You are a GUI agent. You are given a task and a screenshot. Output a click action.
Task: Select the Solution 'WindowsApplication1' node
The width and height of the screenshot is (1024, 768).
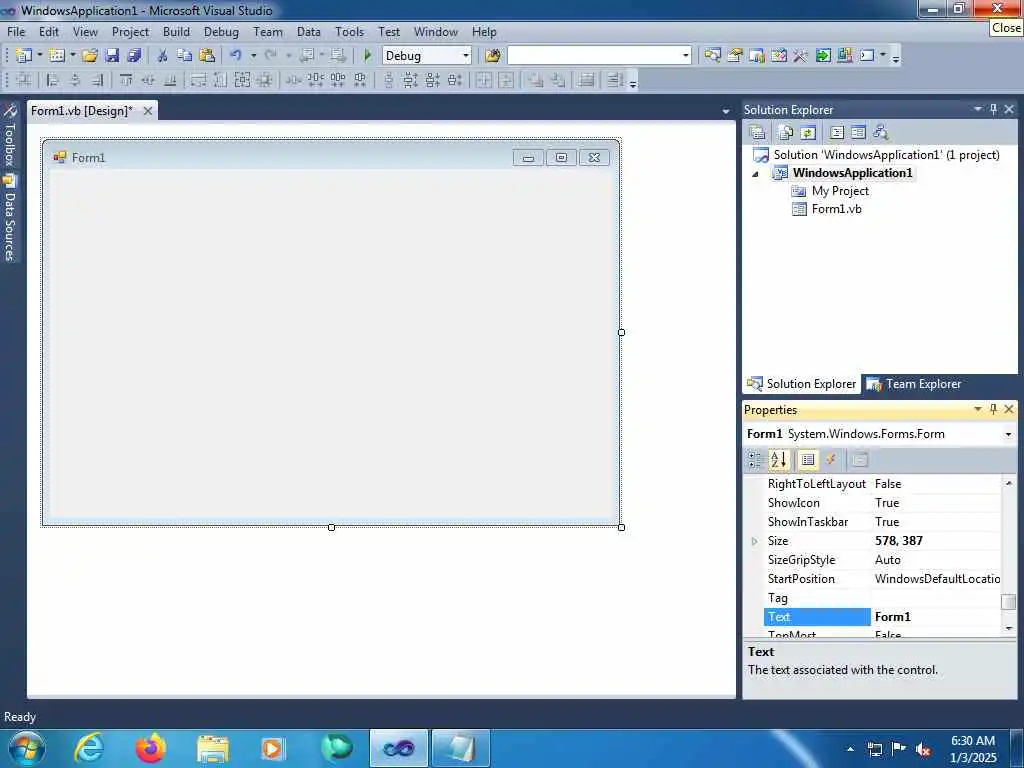coord(886,155)
